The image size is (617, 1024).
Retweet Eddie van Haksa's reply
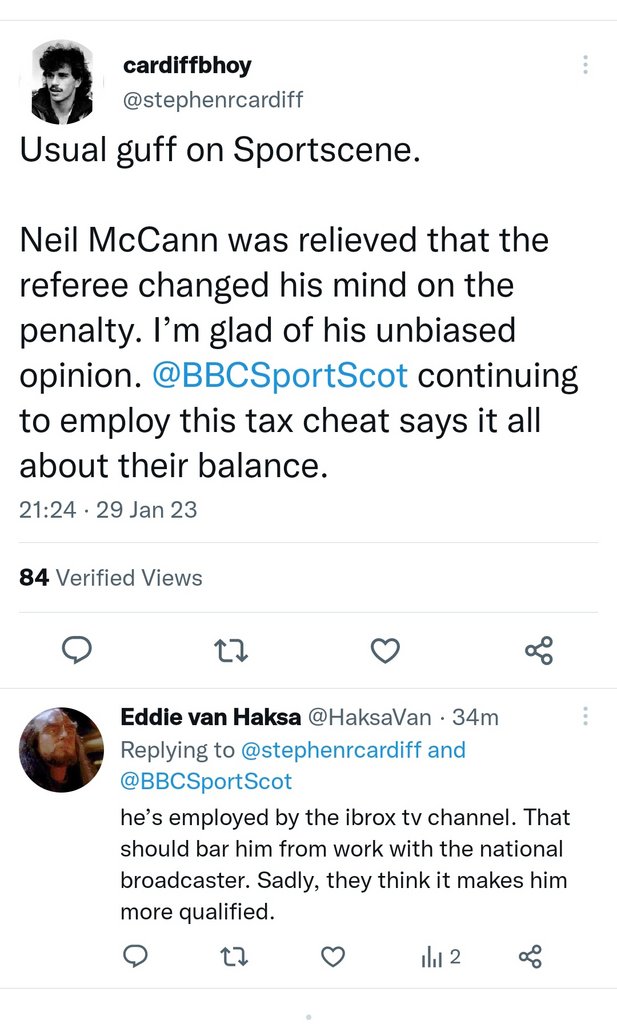coord(232,957)
